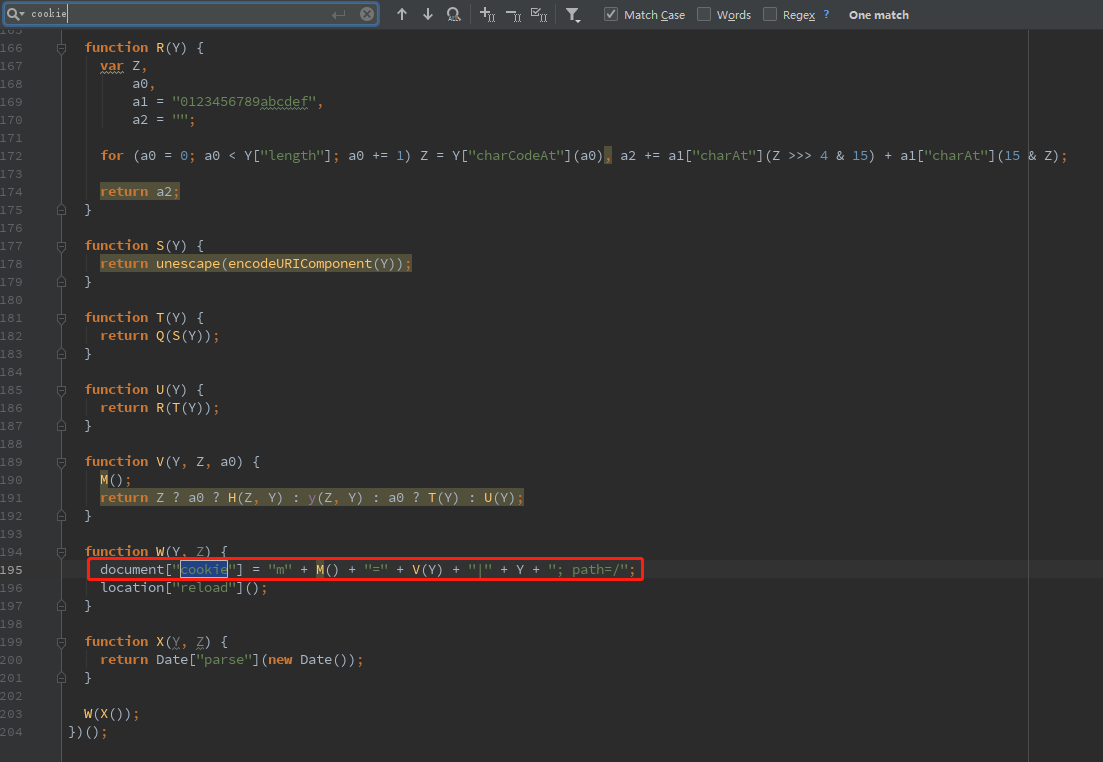The height and width of the screenshot is (762, 1103).
Task: Click Find in Path magnifier icon
Action: coord(454,15)
